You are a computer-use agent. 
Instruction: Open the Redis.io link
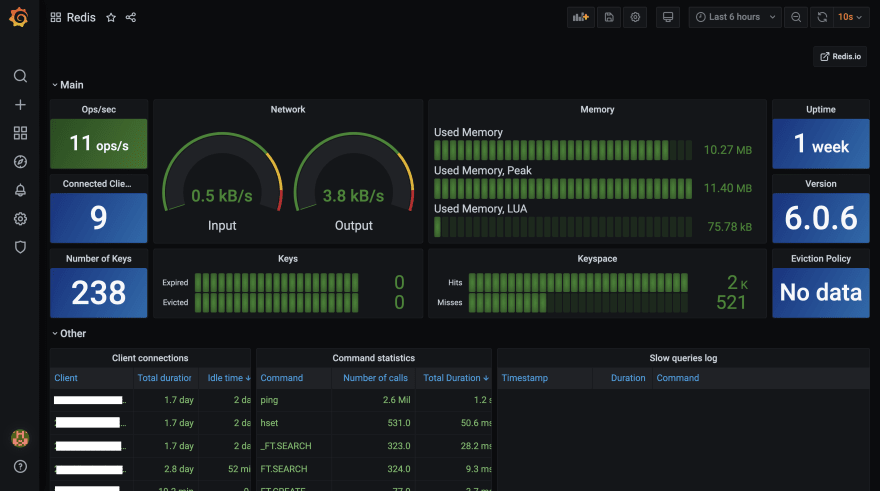tap(840, 56)
